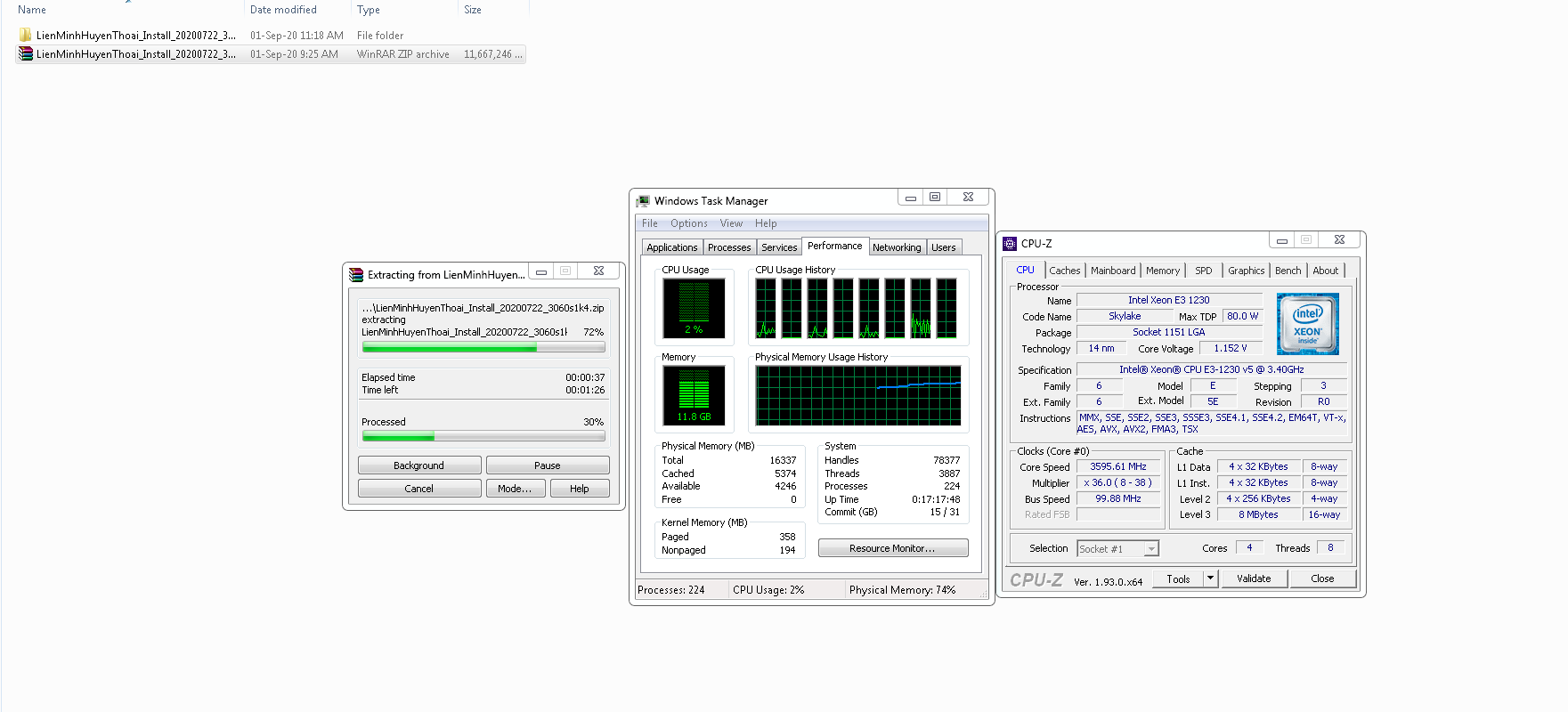The width and height of the screenshot is (1568, 712).
Task: Click the Processed progress bar at 30%
Action: point(483,436)
